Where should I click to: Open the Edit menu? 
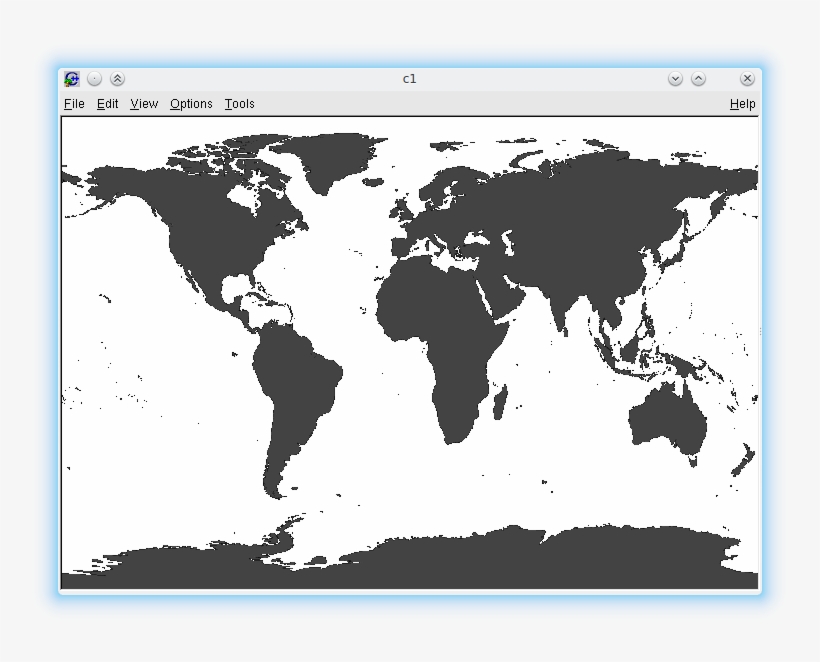pos(107,104)
